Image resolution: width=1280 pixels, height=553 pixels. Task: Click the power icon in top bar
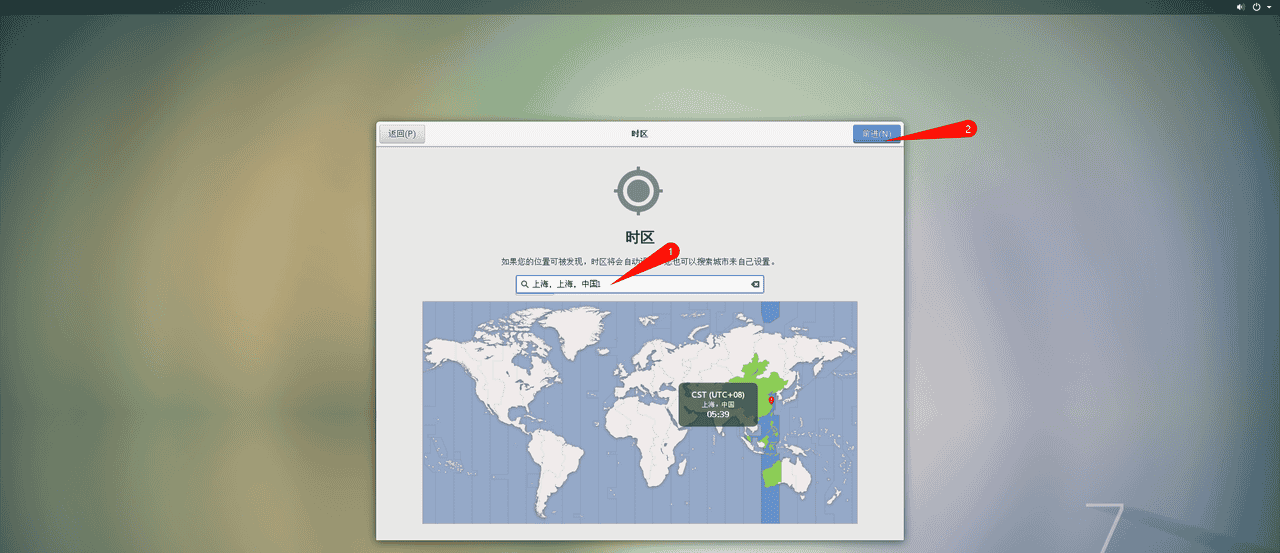point(1256,7)
